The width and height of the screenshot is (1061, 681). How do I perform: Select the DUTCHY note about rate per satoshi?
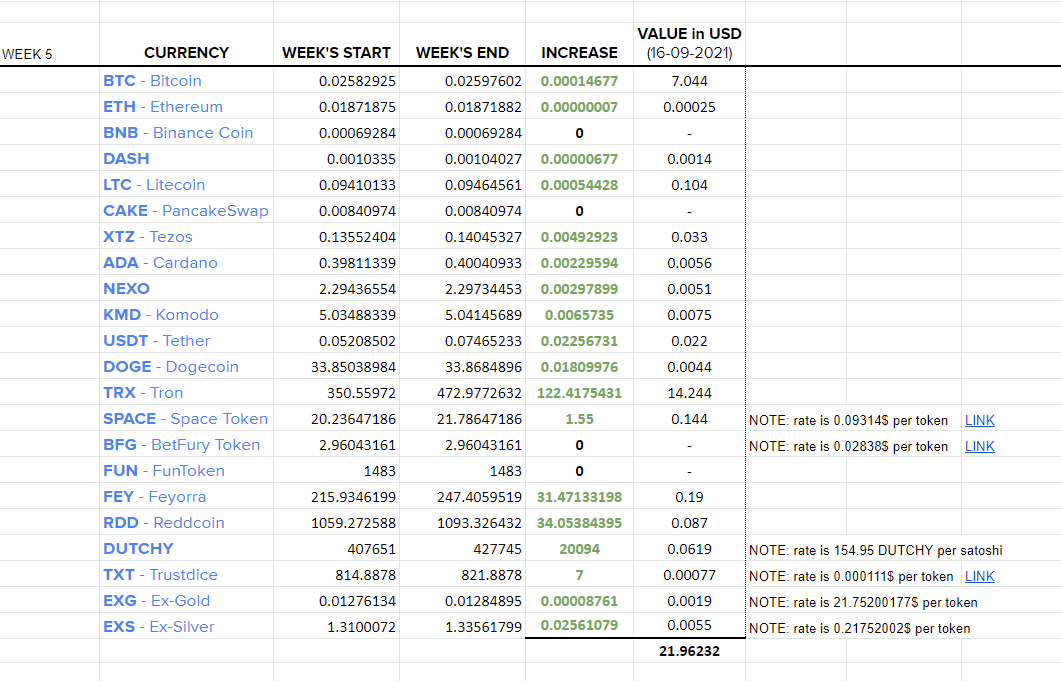[x=876, y=550]
